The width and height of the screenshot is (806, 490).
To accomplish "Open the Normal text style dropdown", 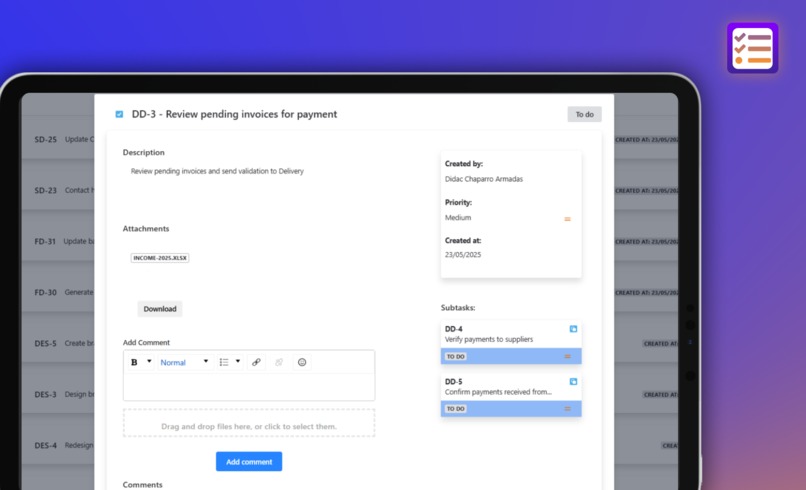I will click(184, 362).
